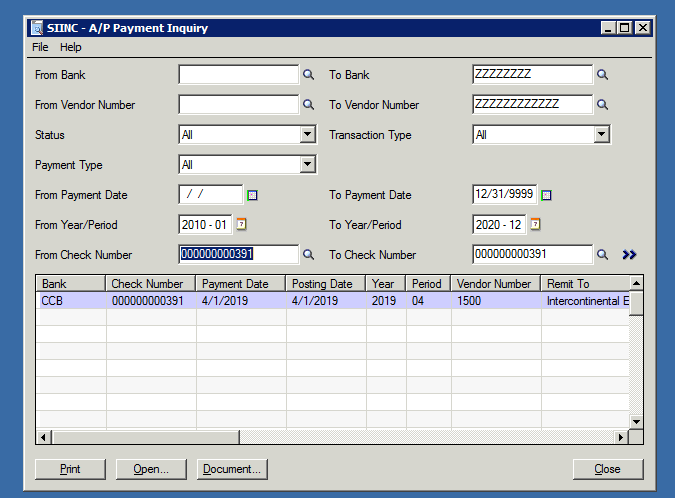Screen dimensions: 675x498
Task: Open the From Check Number finder
Action: pos(308,255)
